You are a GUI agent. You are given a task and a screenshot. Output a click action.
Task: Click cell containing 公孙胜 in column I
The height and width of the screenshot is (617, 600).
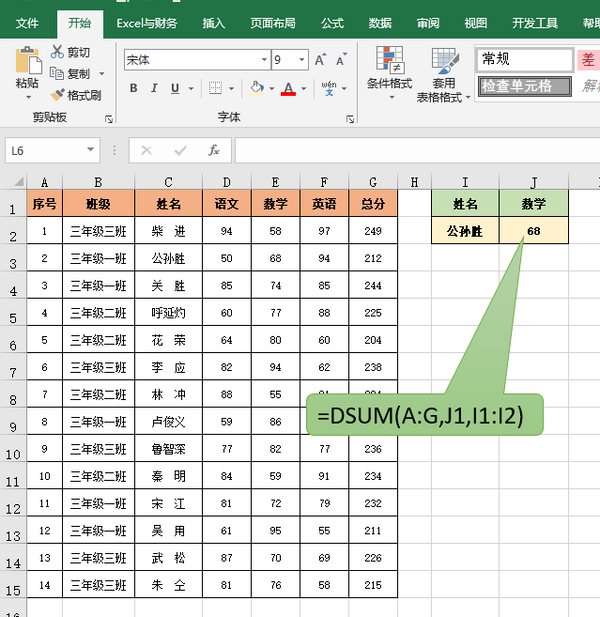465,231
